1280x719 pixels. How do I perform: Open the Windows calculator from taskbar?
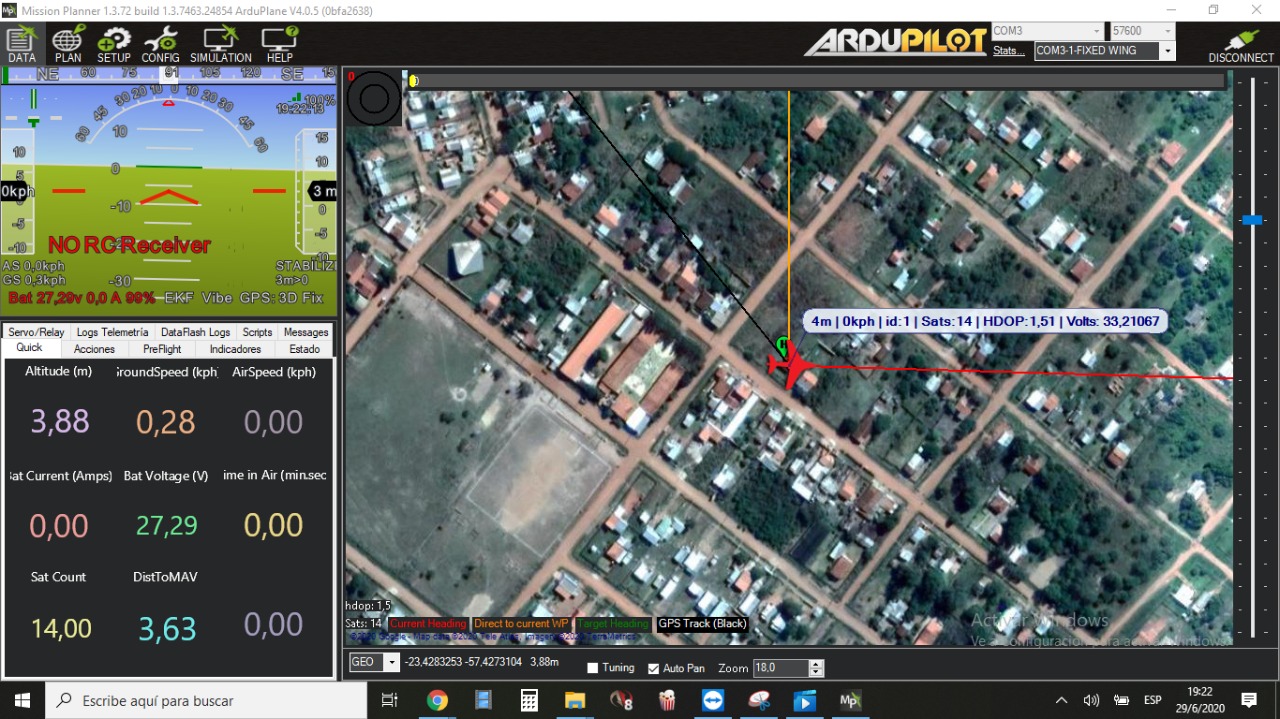click(x=529, y=700)
